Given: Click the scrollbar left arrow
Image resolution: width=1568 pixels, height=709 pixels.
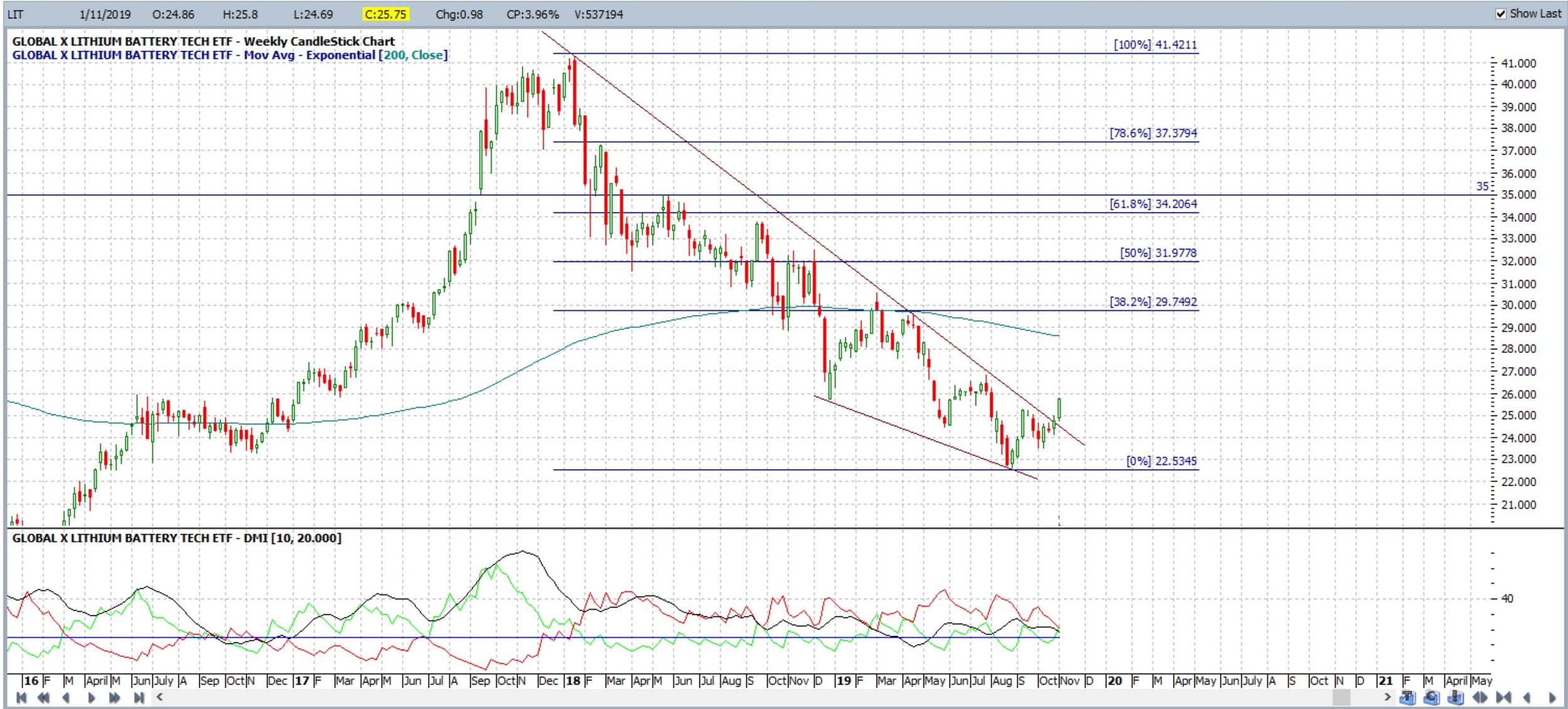Looking at the screenshot, I should (160, 697).
